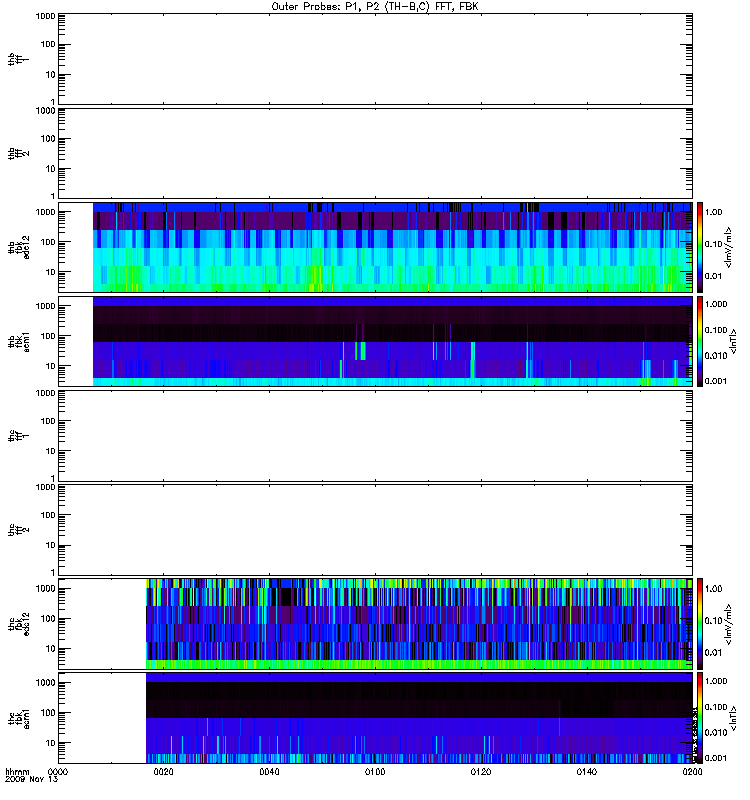Click the 1.00 value on thc edc12 color bar
The image size is (750, 800).
pos(713,589)
